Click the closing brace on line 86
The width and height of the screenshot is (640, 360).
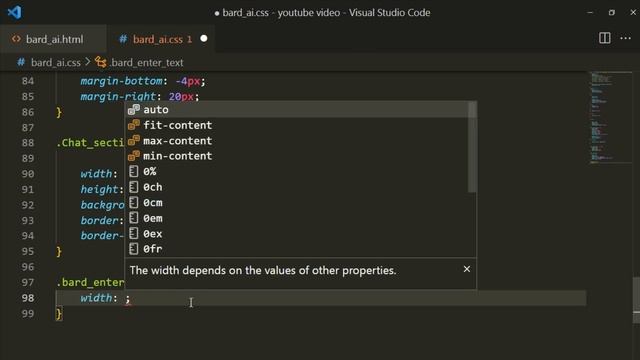(59, 112)
